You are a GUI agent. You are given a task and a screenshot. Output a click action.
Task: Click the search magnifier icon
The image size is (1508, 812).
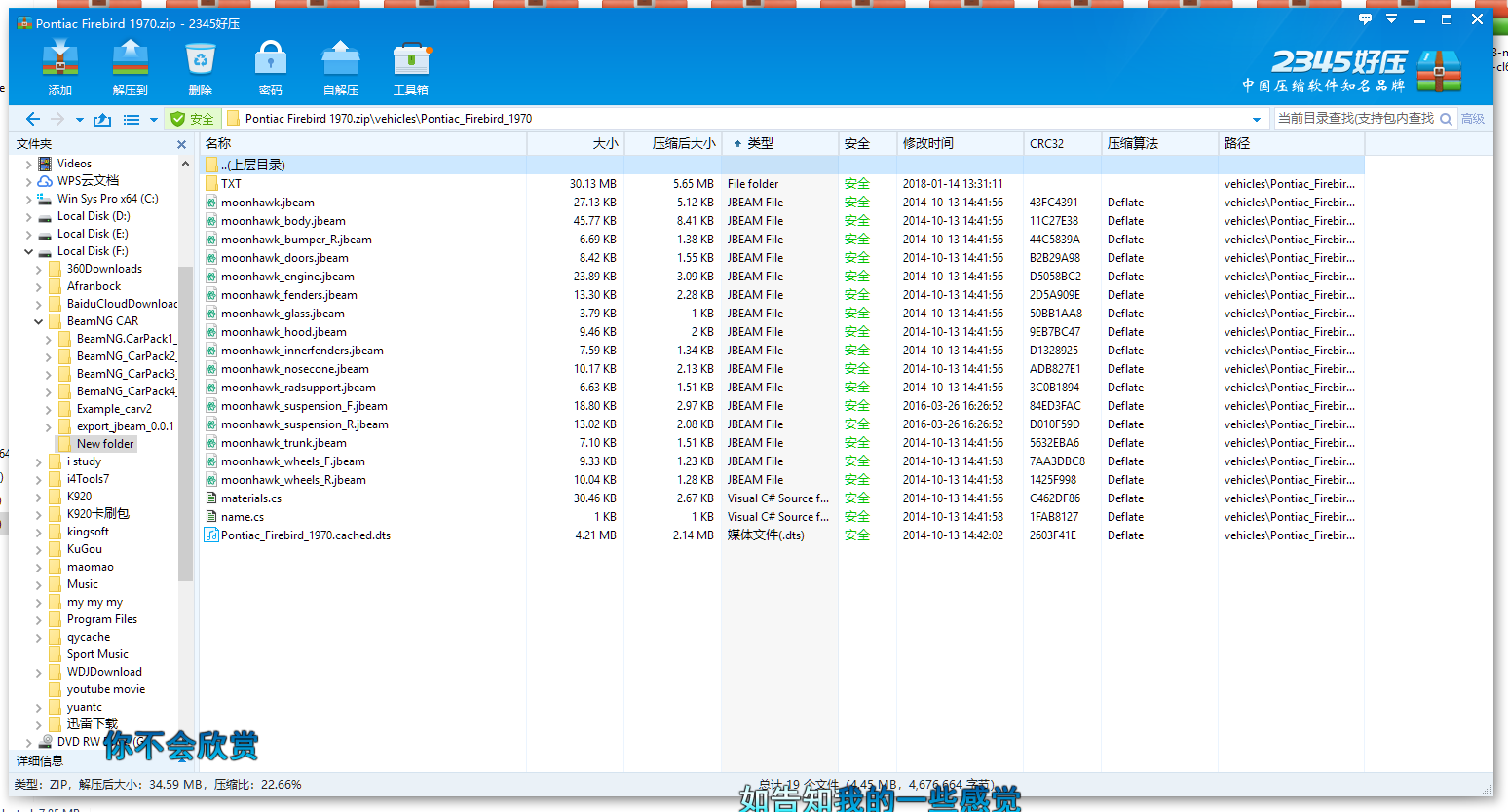click(1447, 119)
